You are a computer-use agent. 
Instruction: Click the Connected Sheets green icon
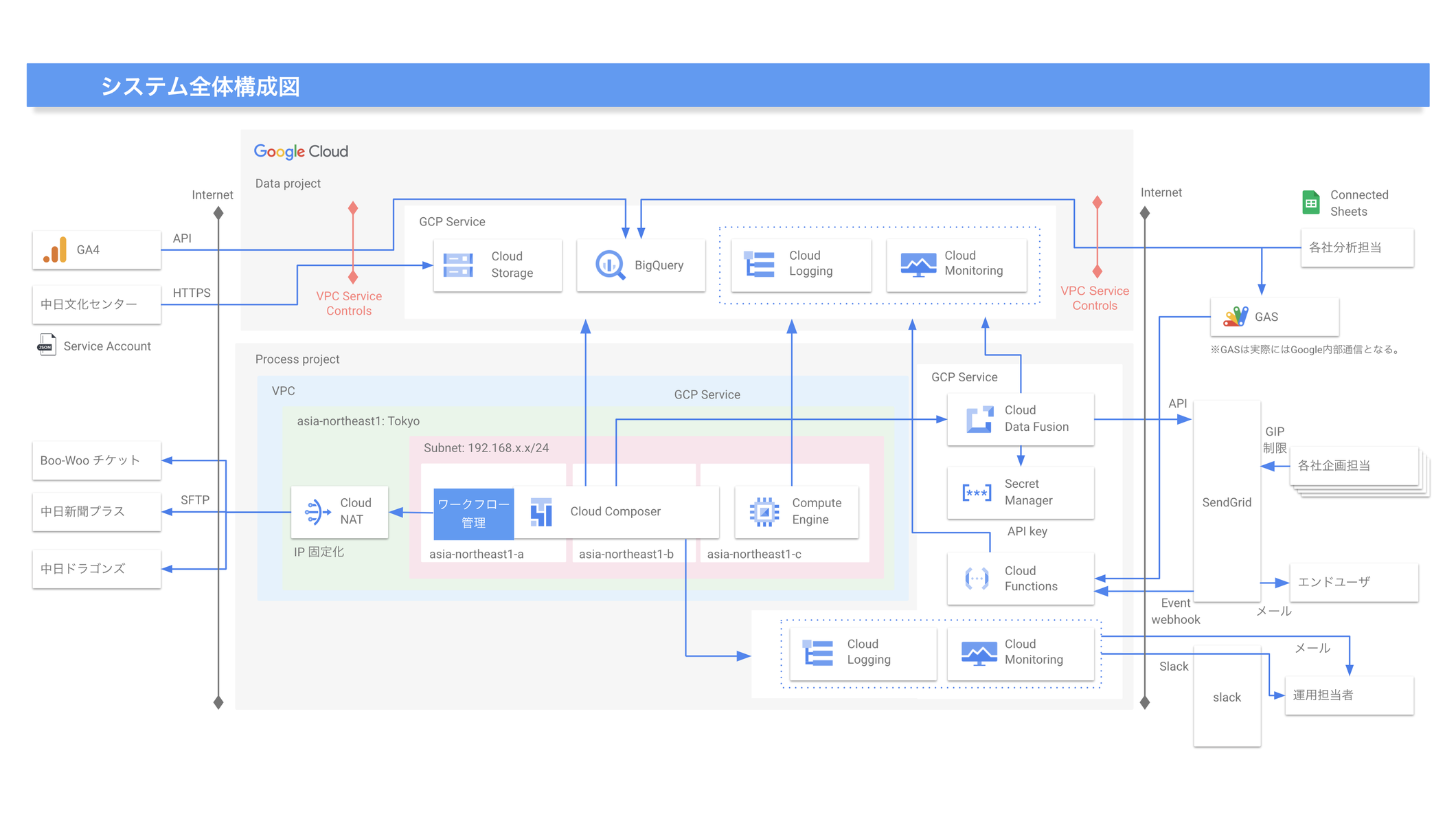[1310, 203]
